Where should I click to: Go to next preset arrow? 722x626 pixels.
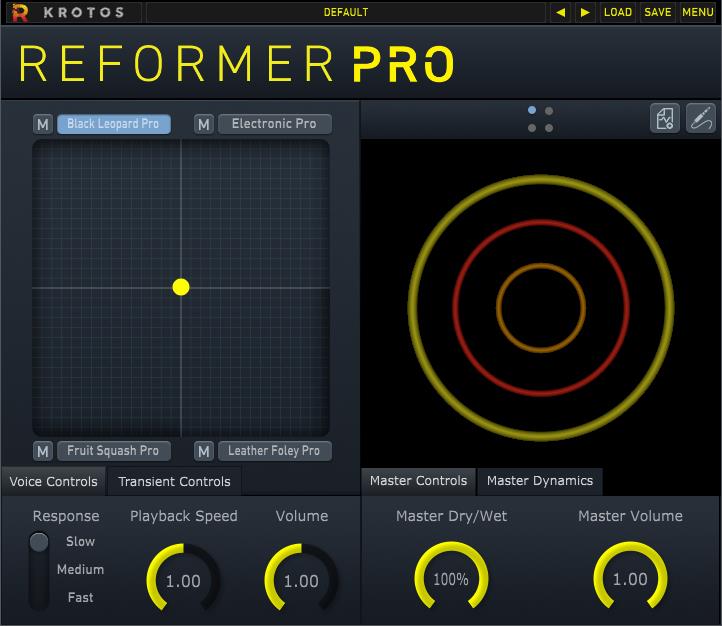[585, 12]
